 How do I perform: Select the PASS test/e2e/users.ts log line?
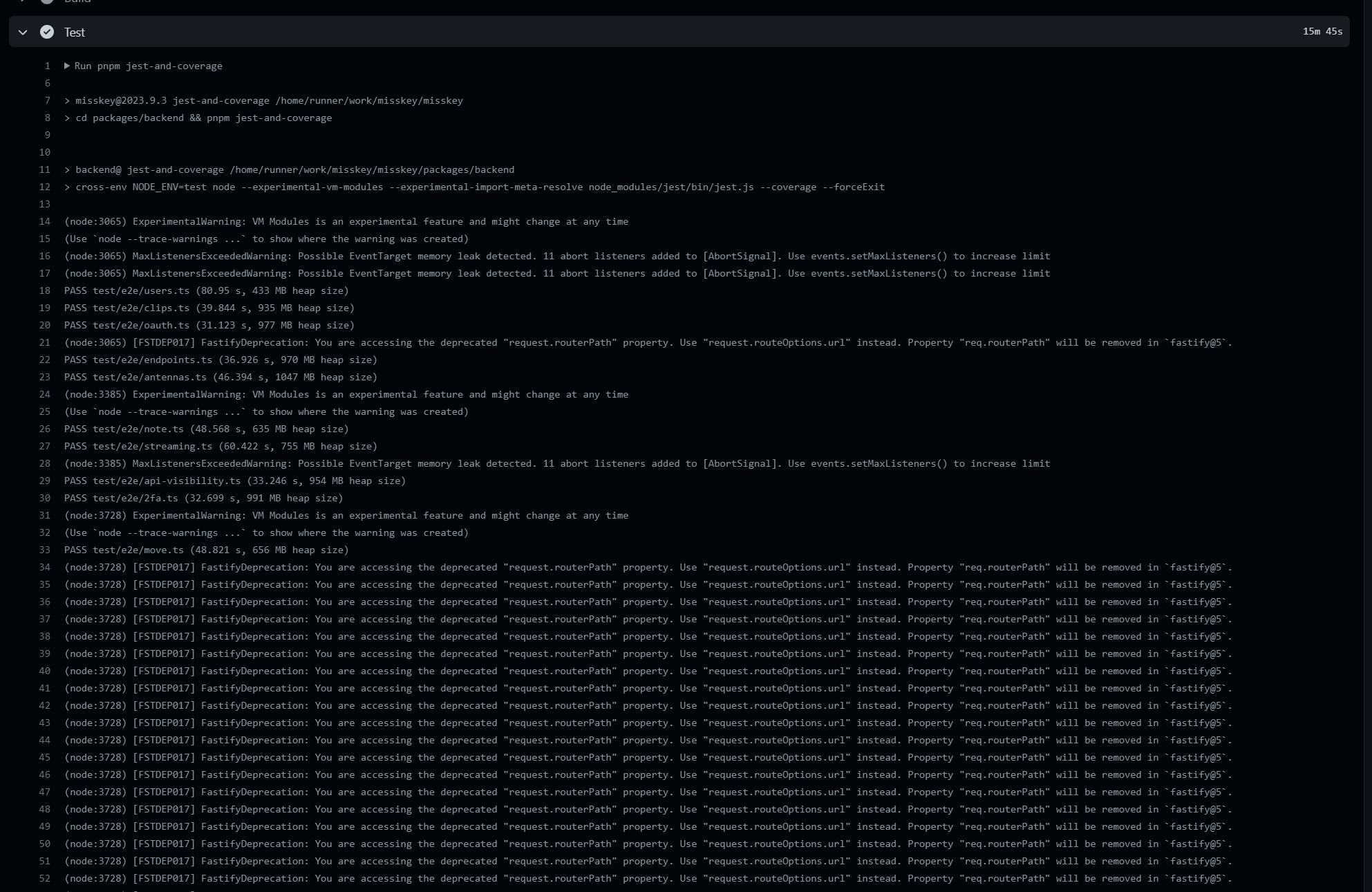pos(206,290)
